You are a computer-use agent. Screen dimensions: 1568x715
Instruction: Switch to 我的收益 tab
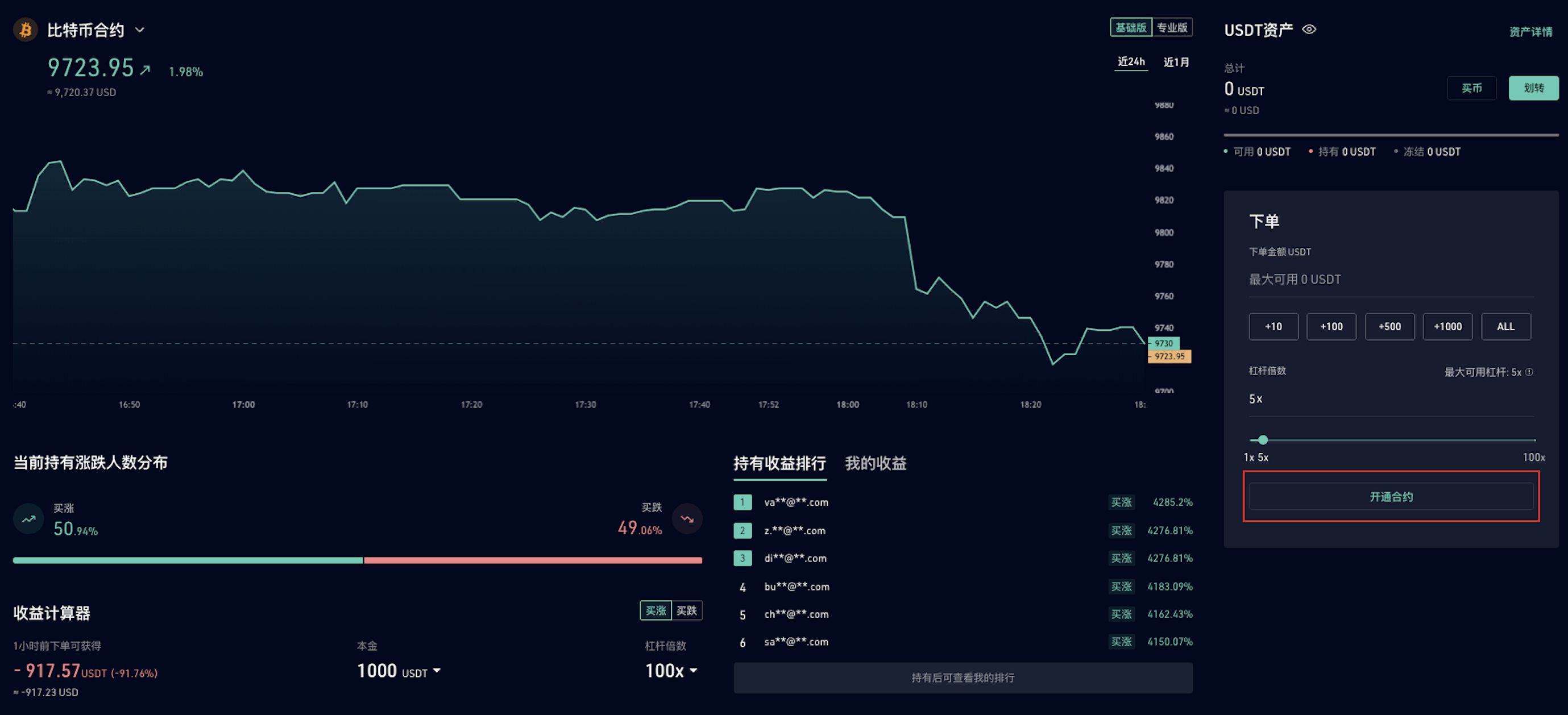coord(876,463)
